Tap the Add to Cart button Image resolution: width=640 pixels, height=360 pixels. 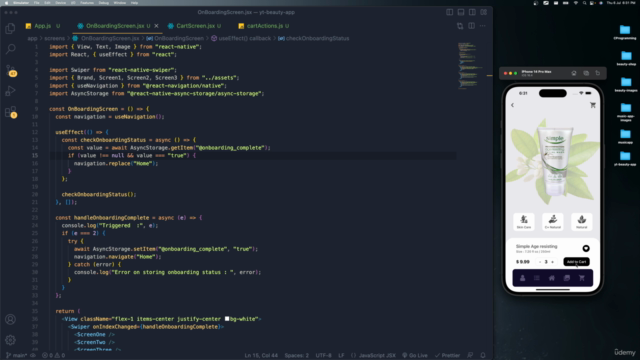pos(576,262)
